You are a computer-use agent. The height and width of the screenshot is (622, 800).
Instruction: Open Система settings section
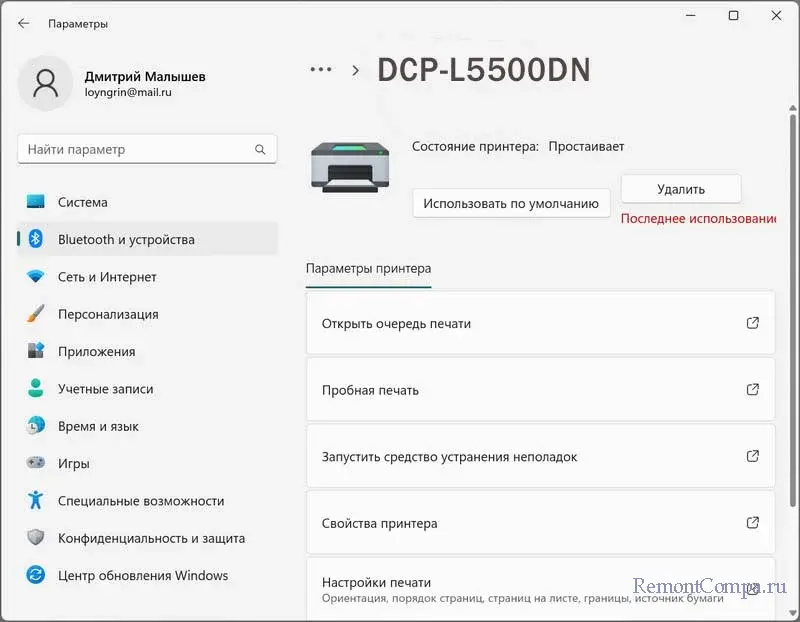pos(82,202)
